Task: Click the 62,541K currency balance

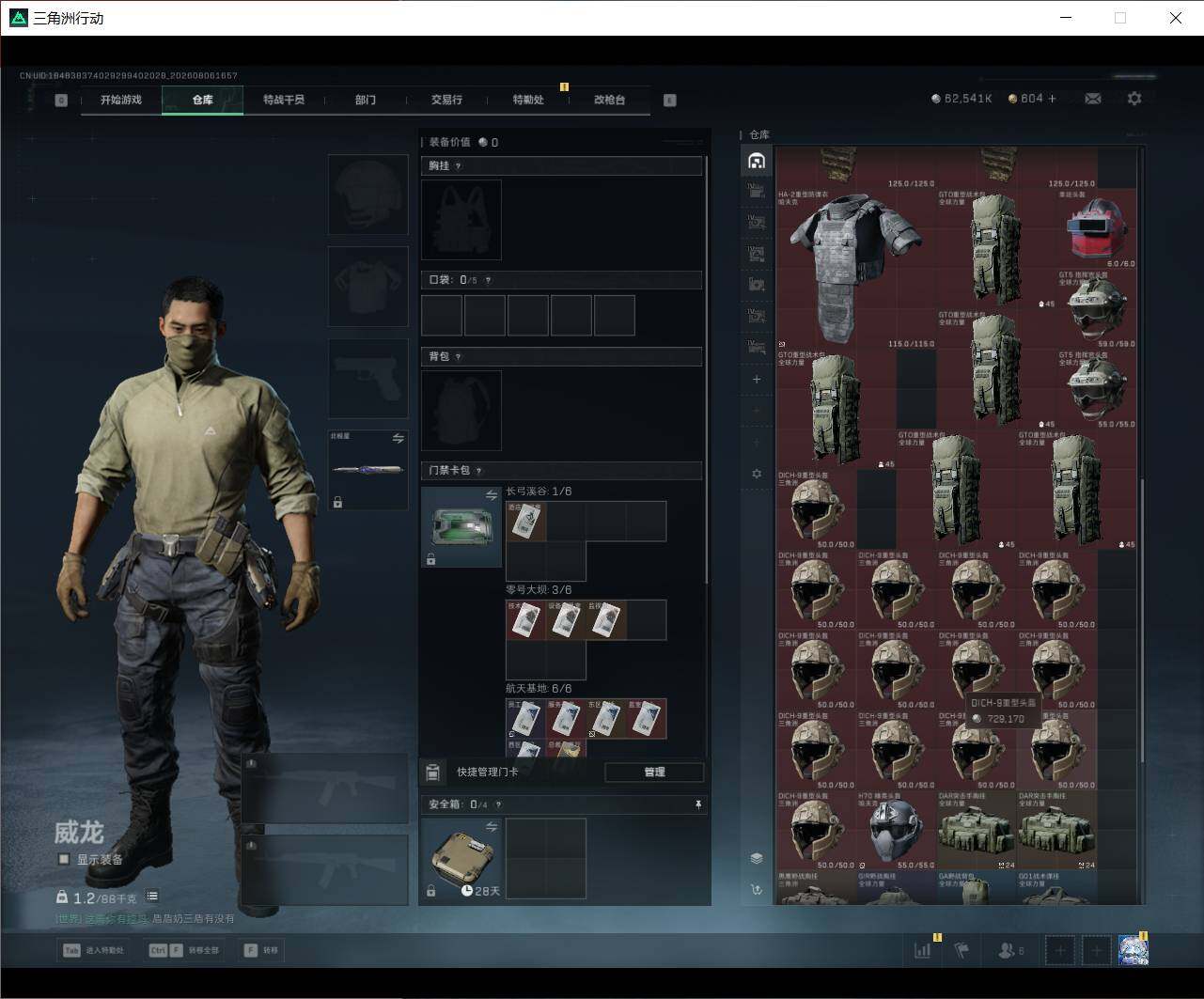Action: (x=962, y=99)
